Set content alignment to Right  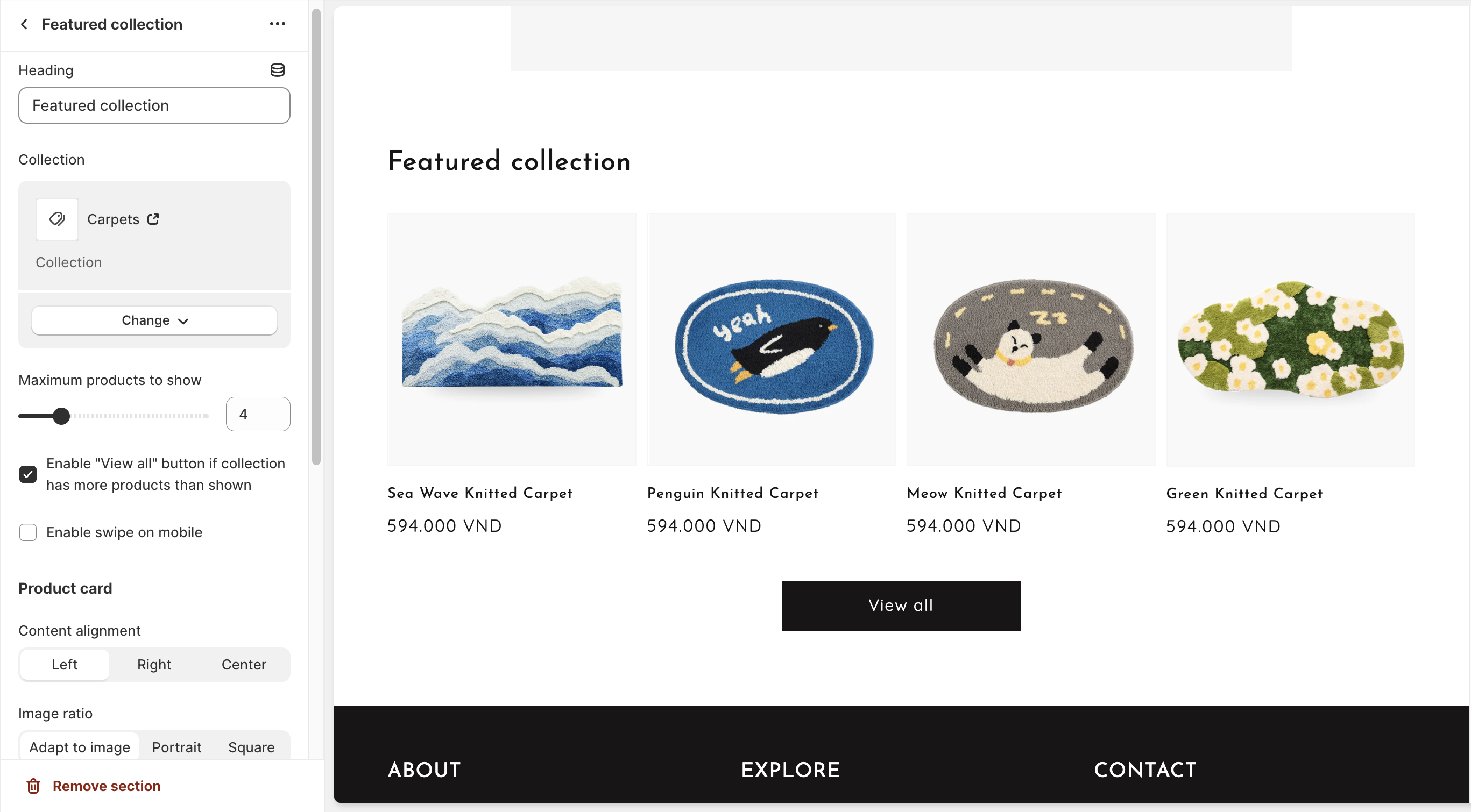click(x=154, y=665)
